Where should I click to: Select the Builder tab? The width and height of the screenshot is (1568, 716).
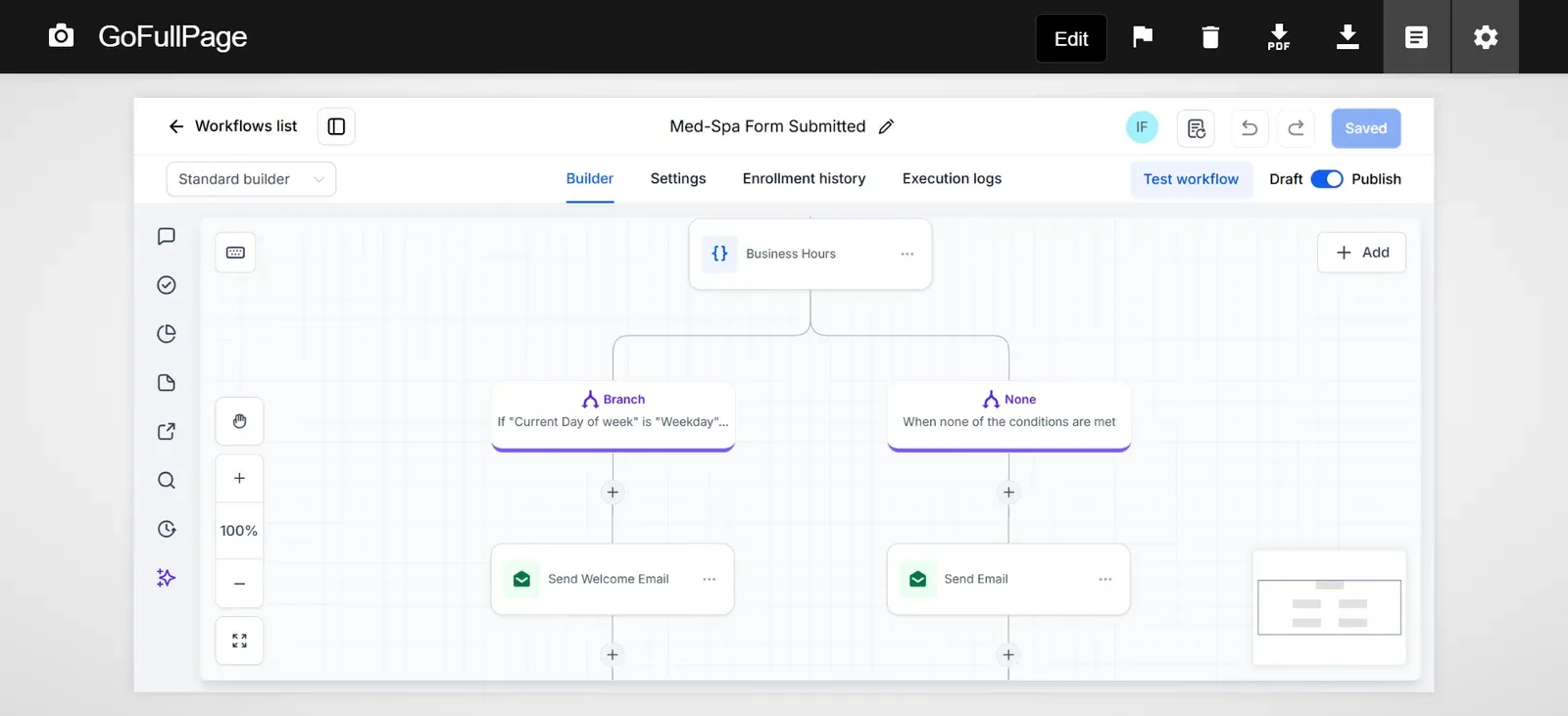(590, 178)
